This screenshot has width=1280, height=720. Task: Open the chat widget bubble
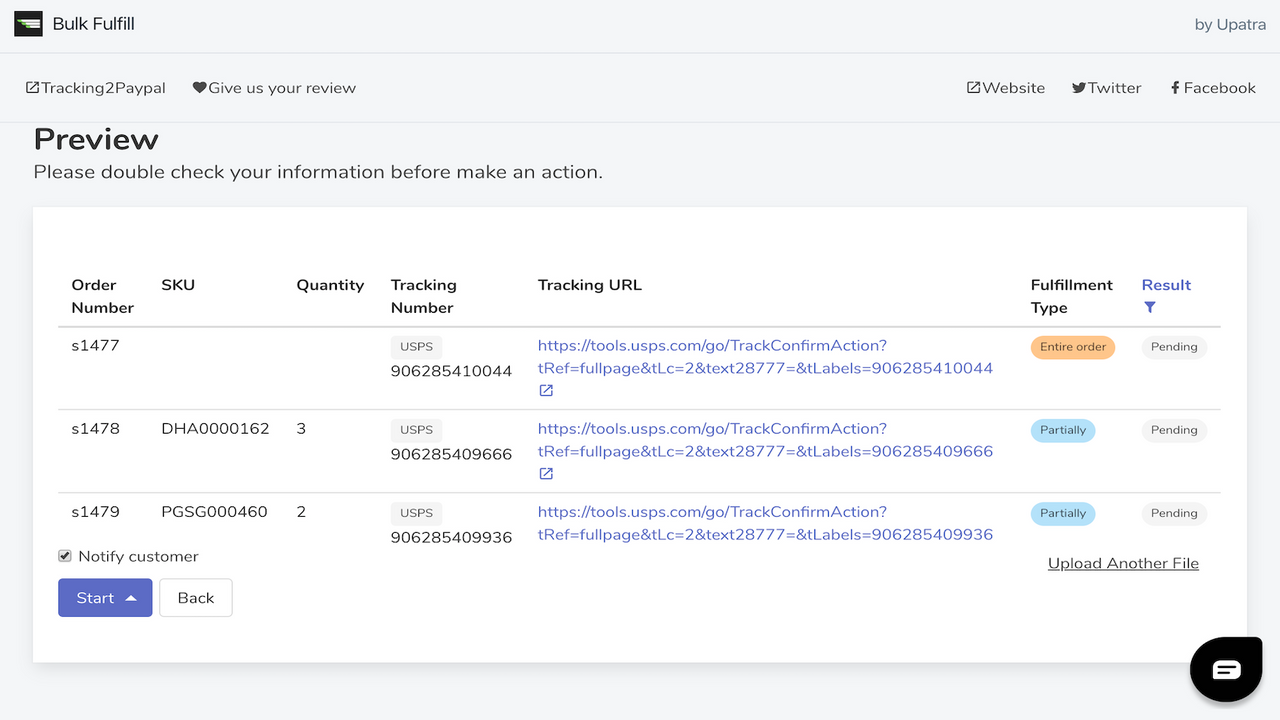click(x=1226, y=669)
